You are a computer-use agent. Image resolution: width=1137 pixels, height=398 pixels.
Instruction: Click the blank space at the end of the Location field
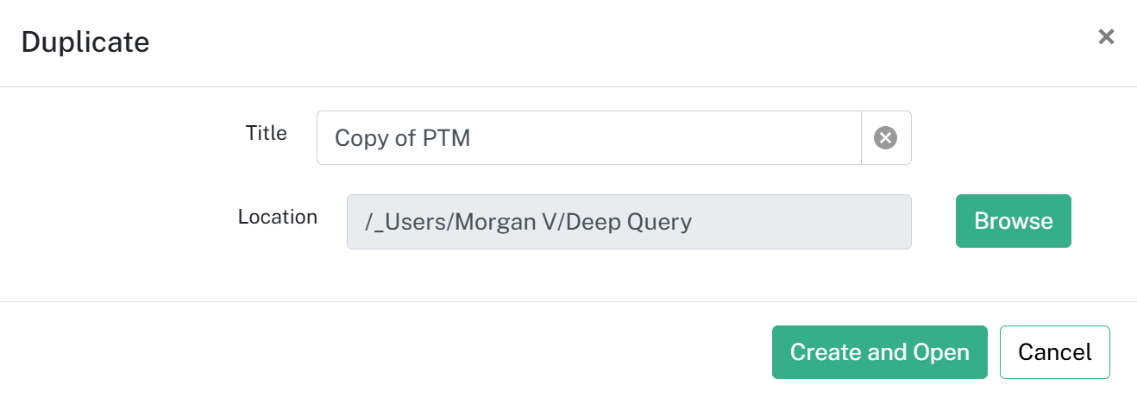coord(801,222)
